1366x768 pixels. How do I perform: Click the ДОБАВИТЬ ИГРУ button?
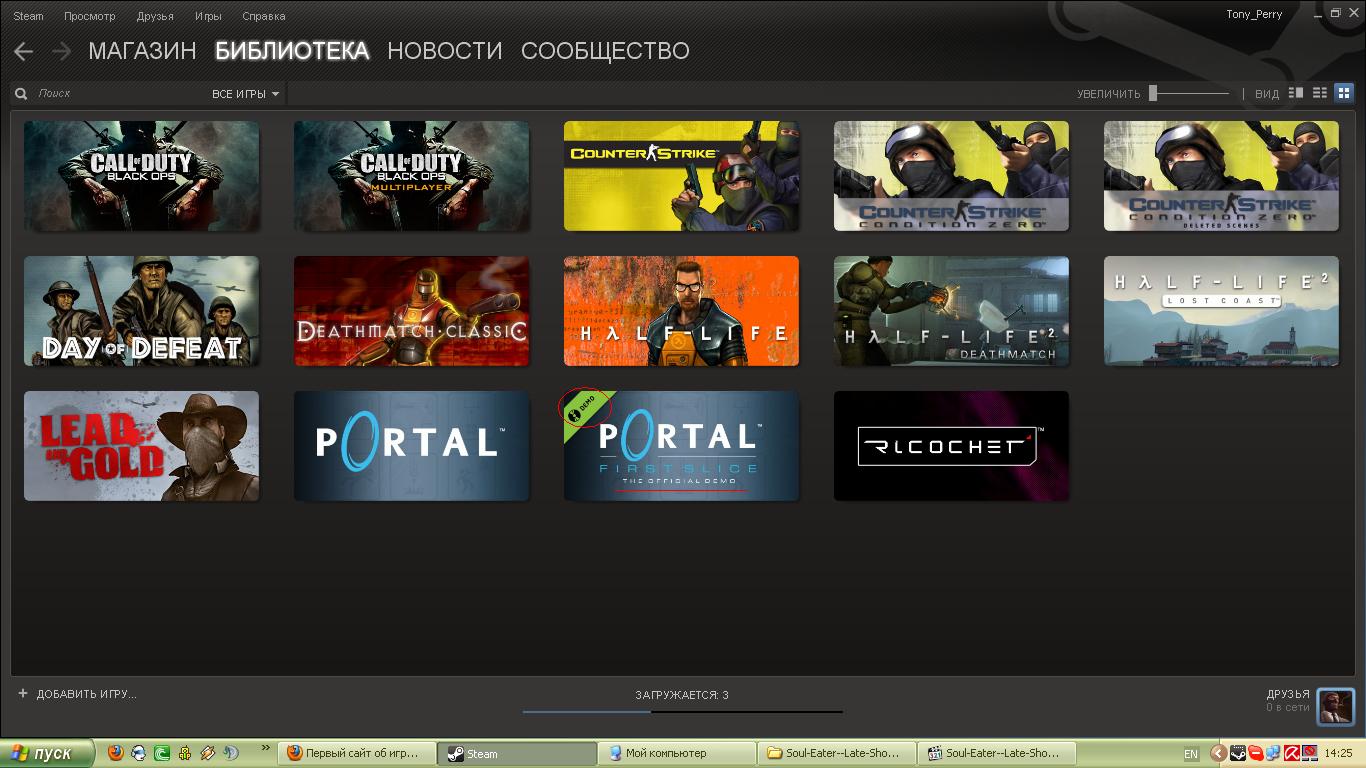(86, 694)
